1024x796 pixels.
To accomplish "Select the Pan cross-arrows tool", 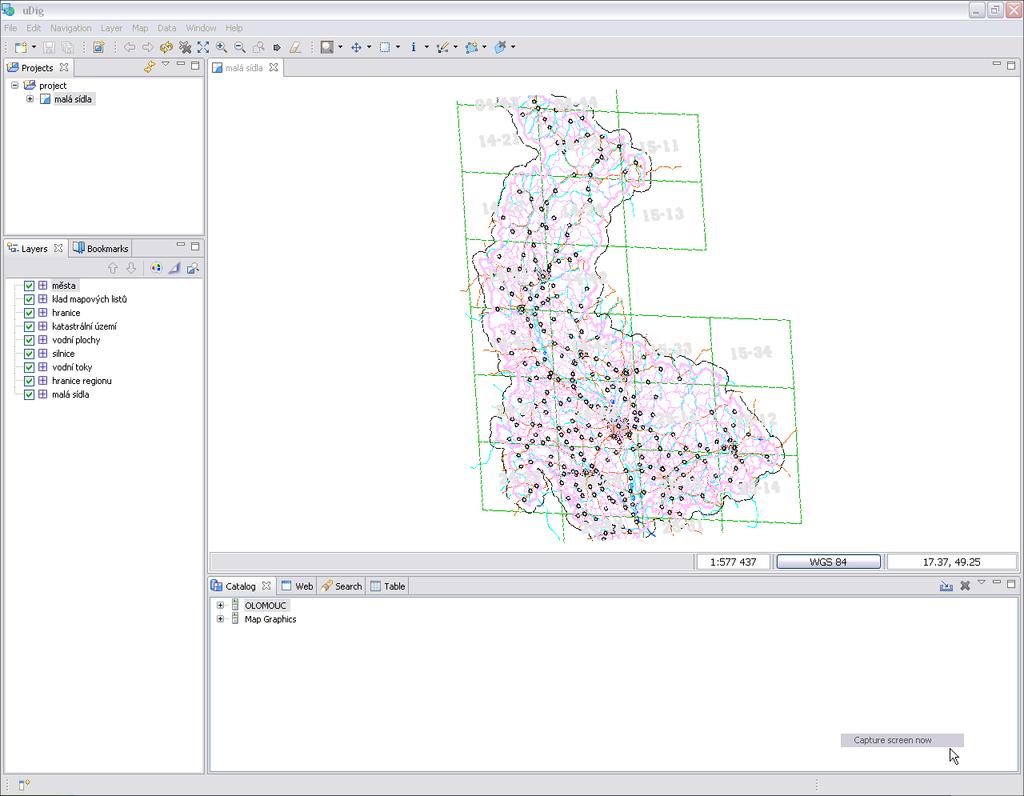I will 356,47.
